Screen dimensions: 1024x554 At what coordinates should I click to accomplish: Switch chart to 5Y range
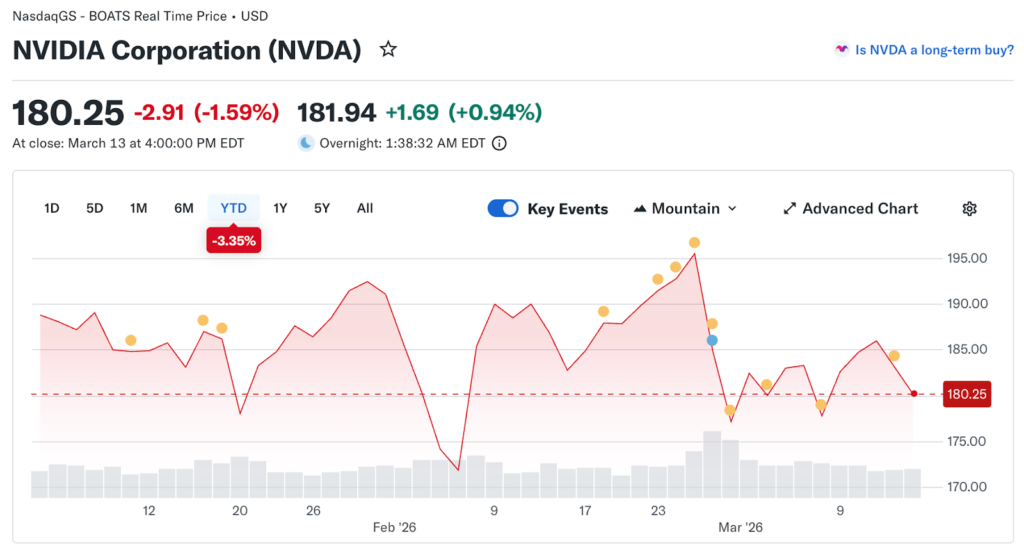click(322, 208)
